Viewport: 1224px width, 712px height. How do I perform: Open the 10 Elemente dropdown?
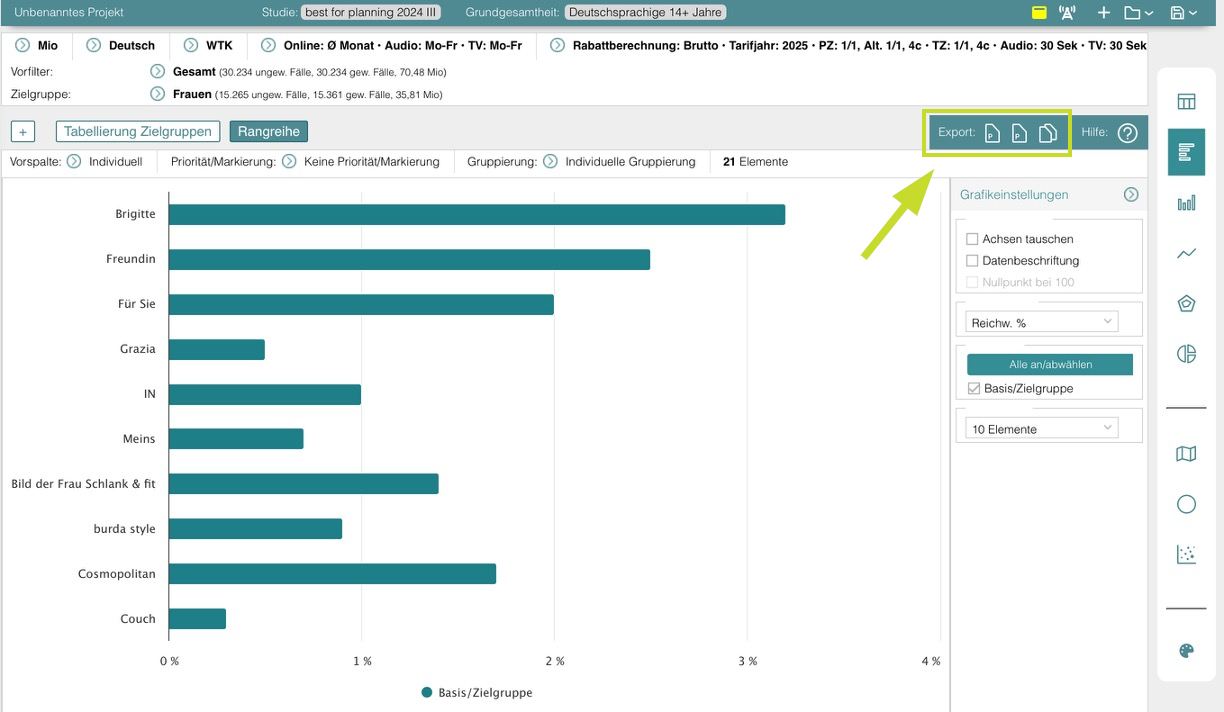coord(1041,428)
